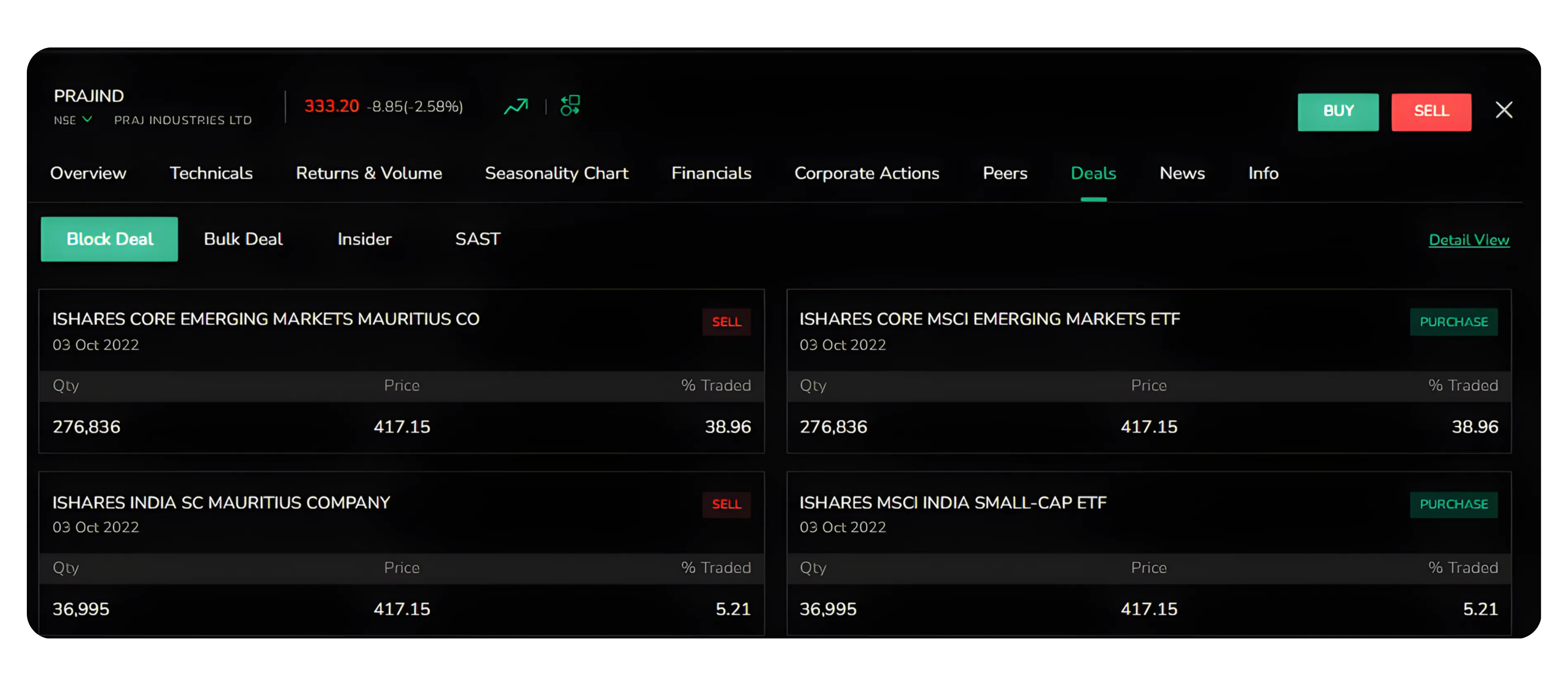Open the Overview tab
This screenshot has width=1568, height=679.
tap(88, 173)
